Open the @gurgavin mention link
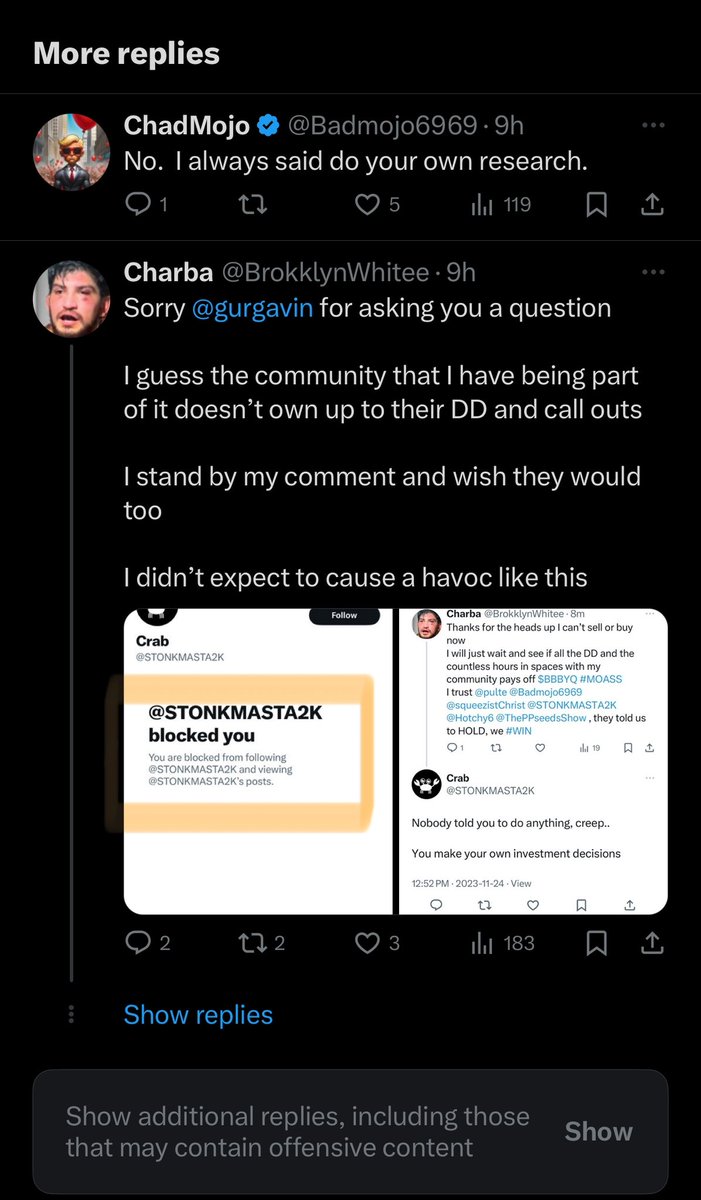Image resolution: width=701 pixels, height=1200 pixels. 253,308
